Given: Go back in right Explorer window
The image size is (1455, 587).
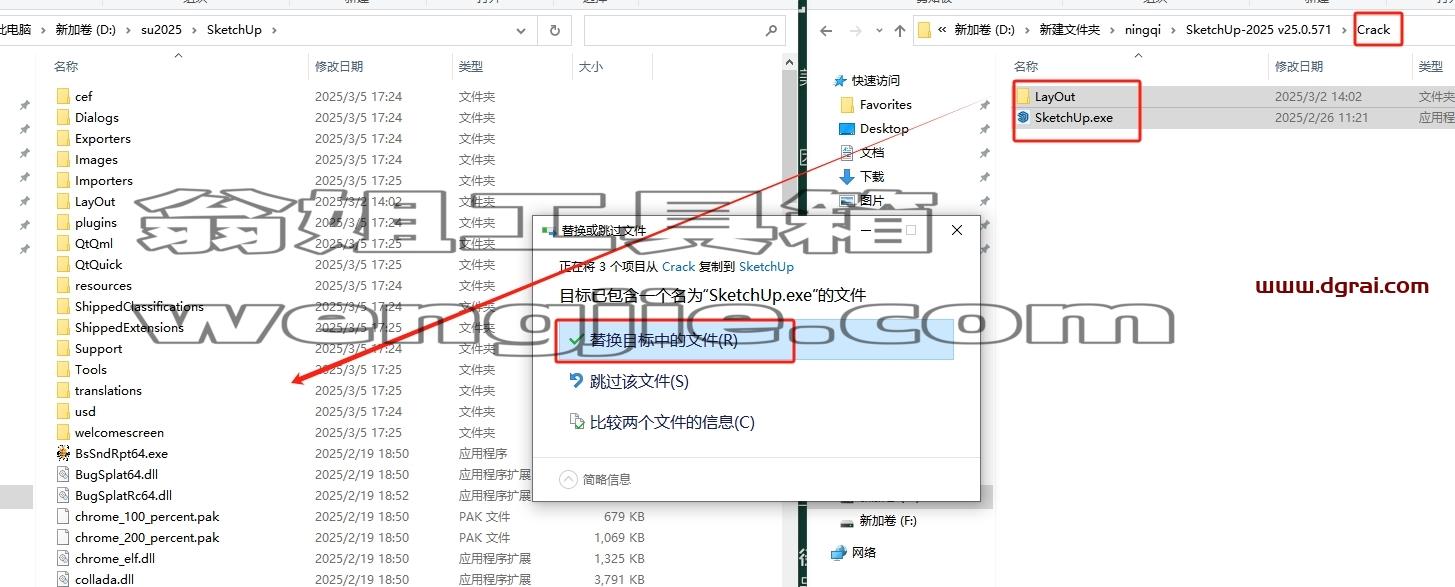Looking at the screenshot, I should [826, 30].
